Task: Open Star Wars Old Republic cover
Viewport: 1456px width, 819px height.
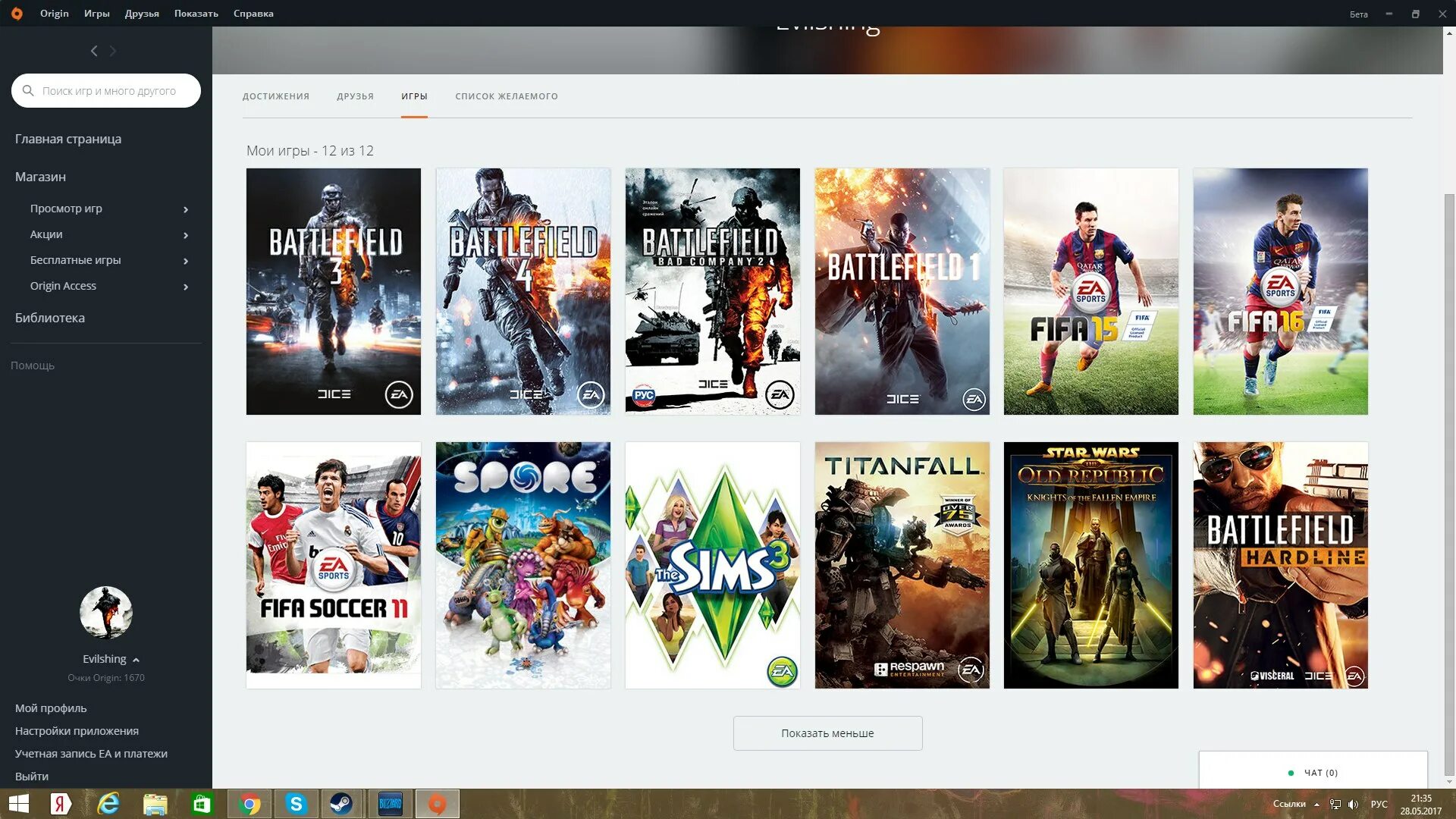Action: 1091,565
